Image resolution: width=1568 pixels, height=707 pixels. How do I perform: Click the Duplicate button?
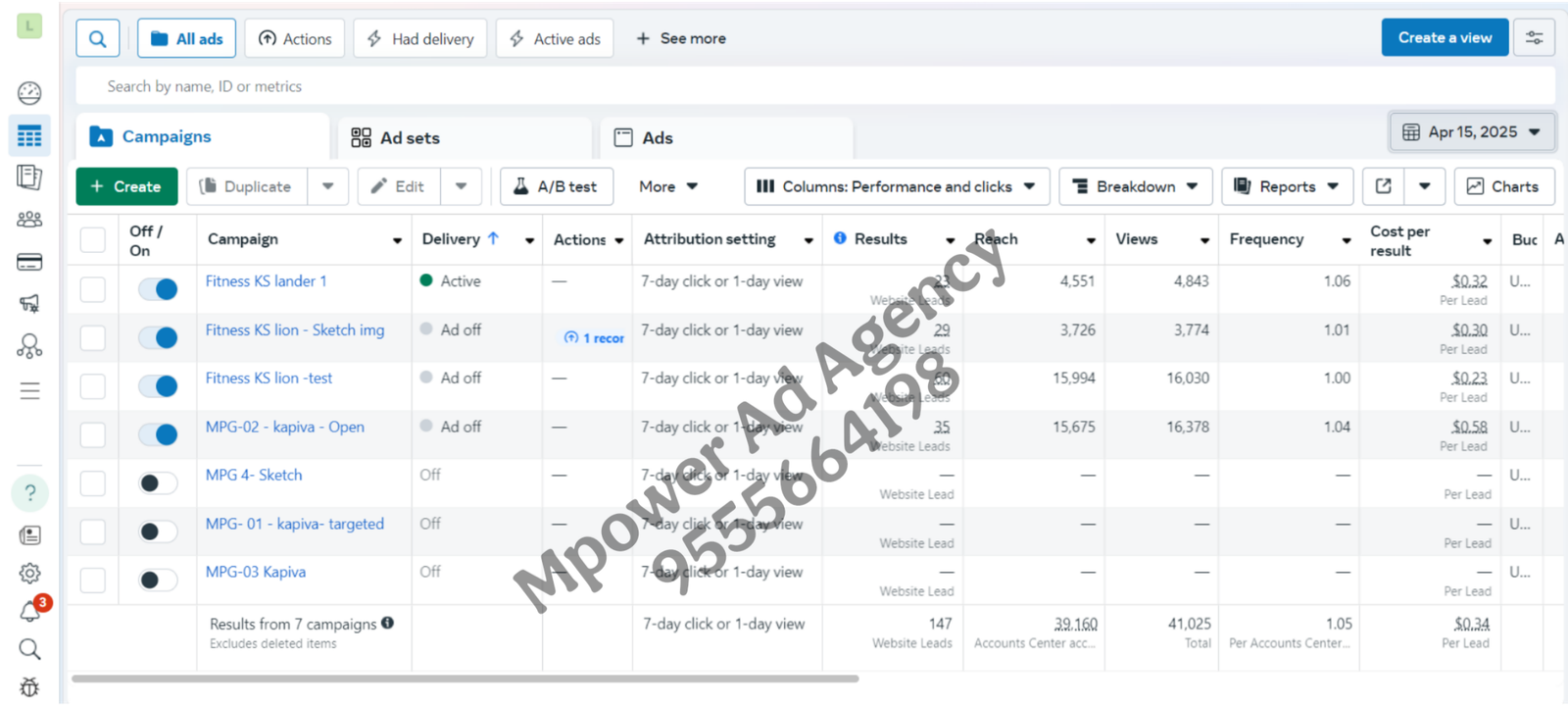click(247, 186)
